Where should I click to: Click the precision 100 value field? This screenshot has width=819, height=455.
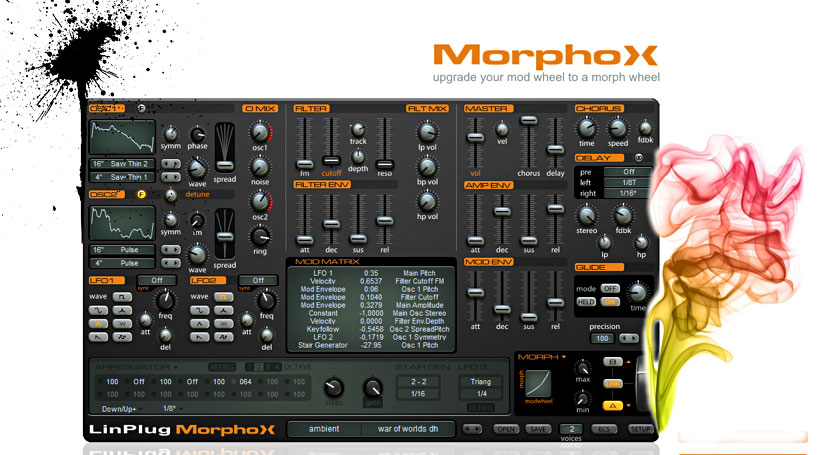coord(602,339)
